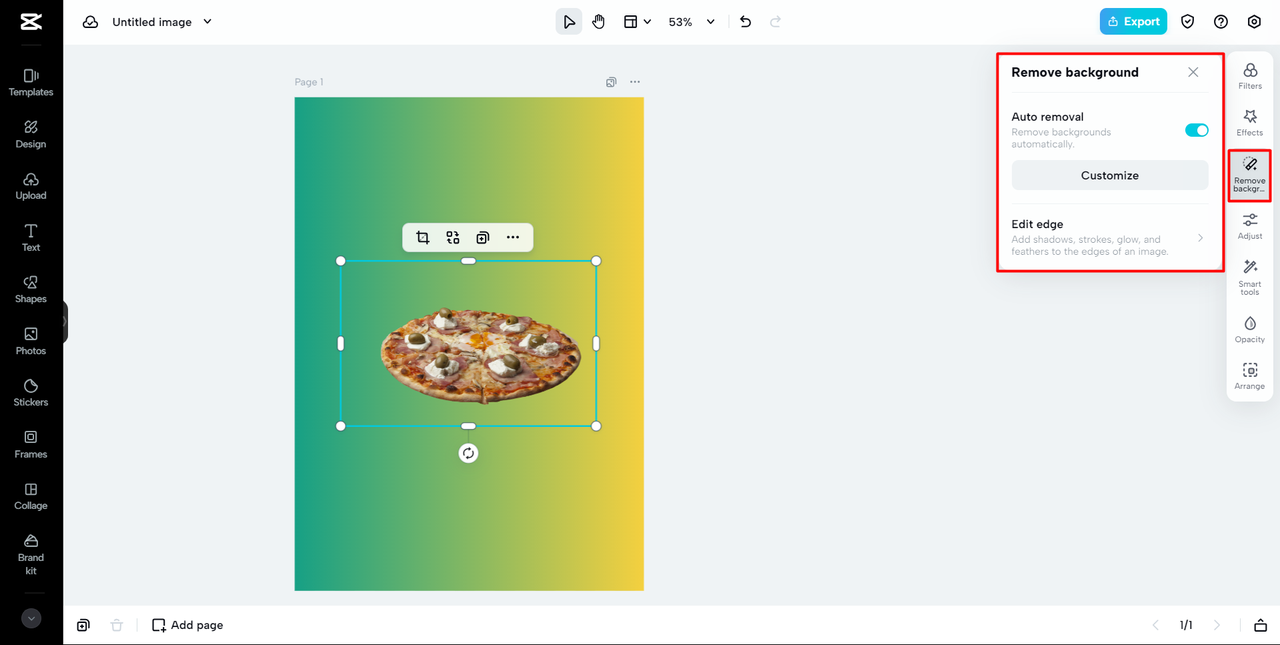The height and width of the screenshot is (645, 1280).
Task: Expand the Edit edge options
Action: 1110,238
